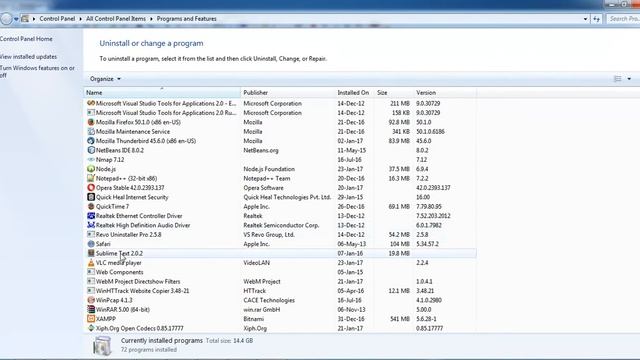Sort by the Size column header
The width and height of the screenshot is (640, 360).
(x=393, y=93)
